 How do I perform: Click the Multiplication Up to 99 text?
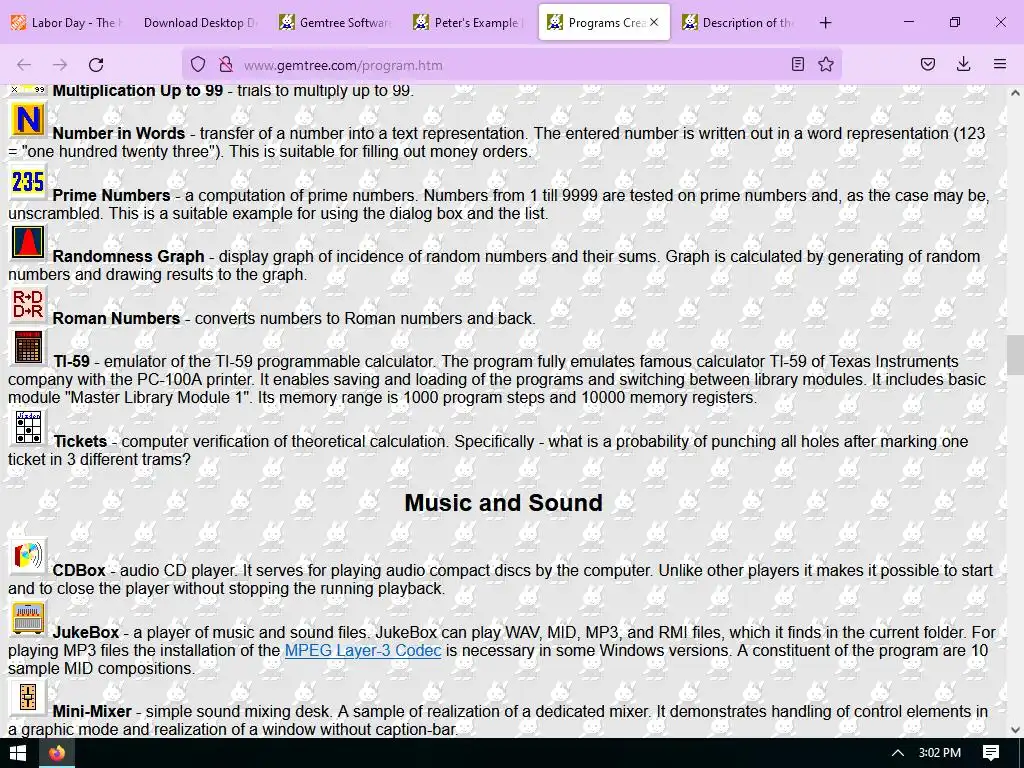coord(138,91)
